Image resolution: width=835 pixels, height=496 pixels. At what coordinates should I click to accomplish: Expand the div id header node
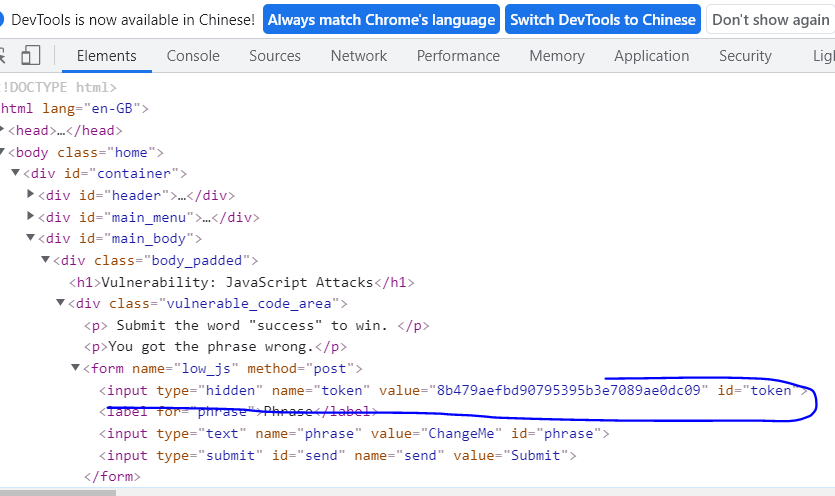tap(30, 194)
